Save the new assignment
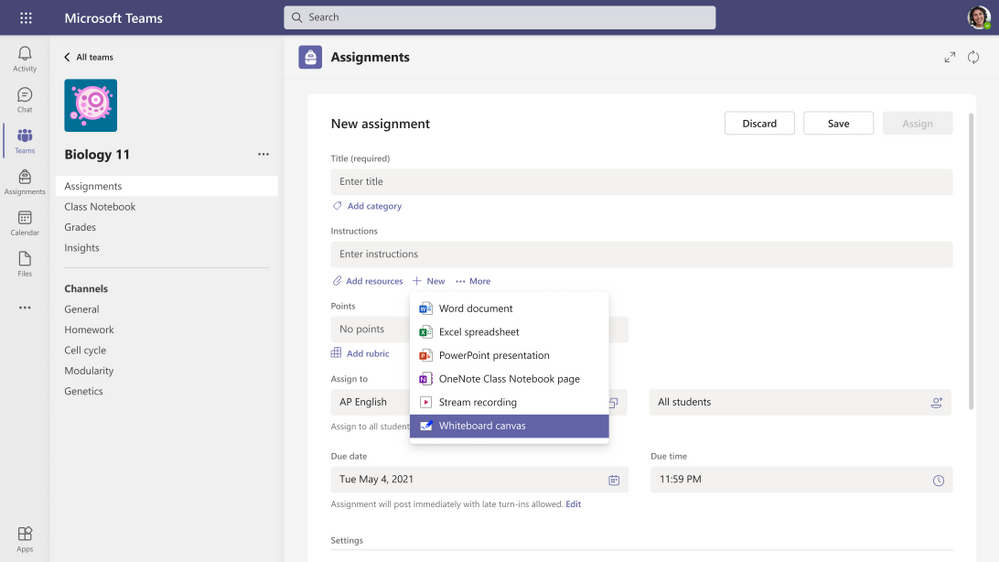Image resolution: width=999 pixels, height=562 pixels. [x=838, y=123]
